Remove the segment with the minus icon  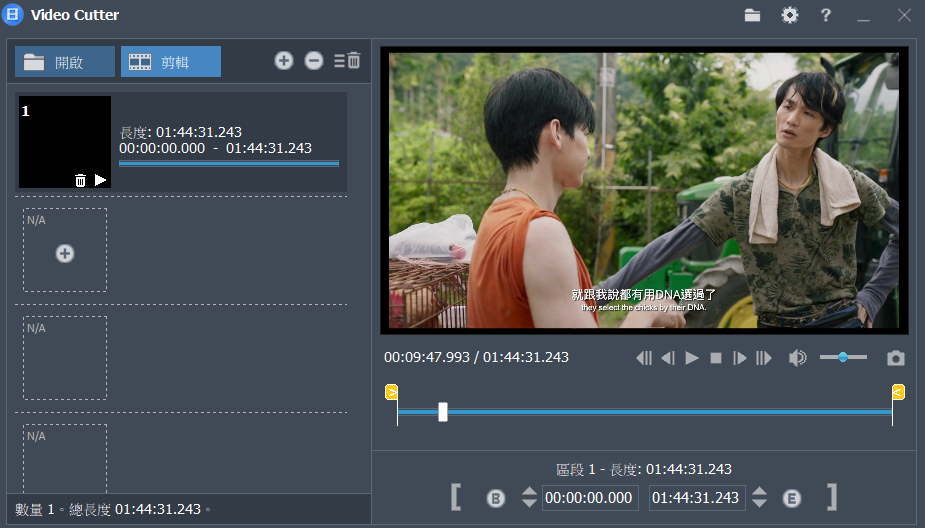pyautogui.click(x=314, y=61)
